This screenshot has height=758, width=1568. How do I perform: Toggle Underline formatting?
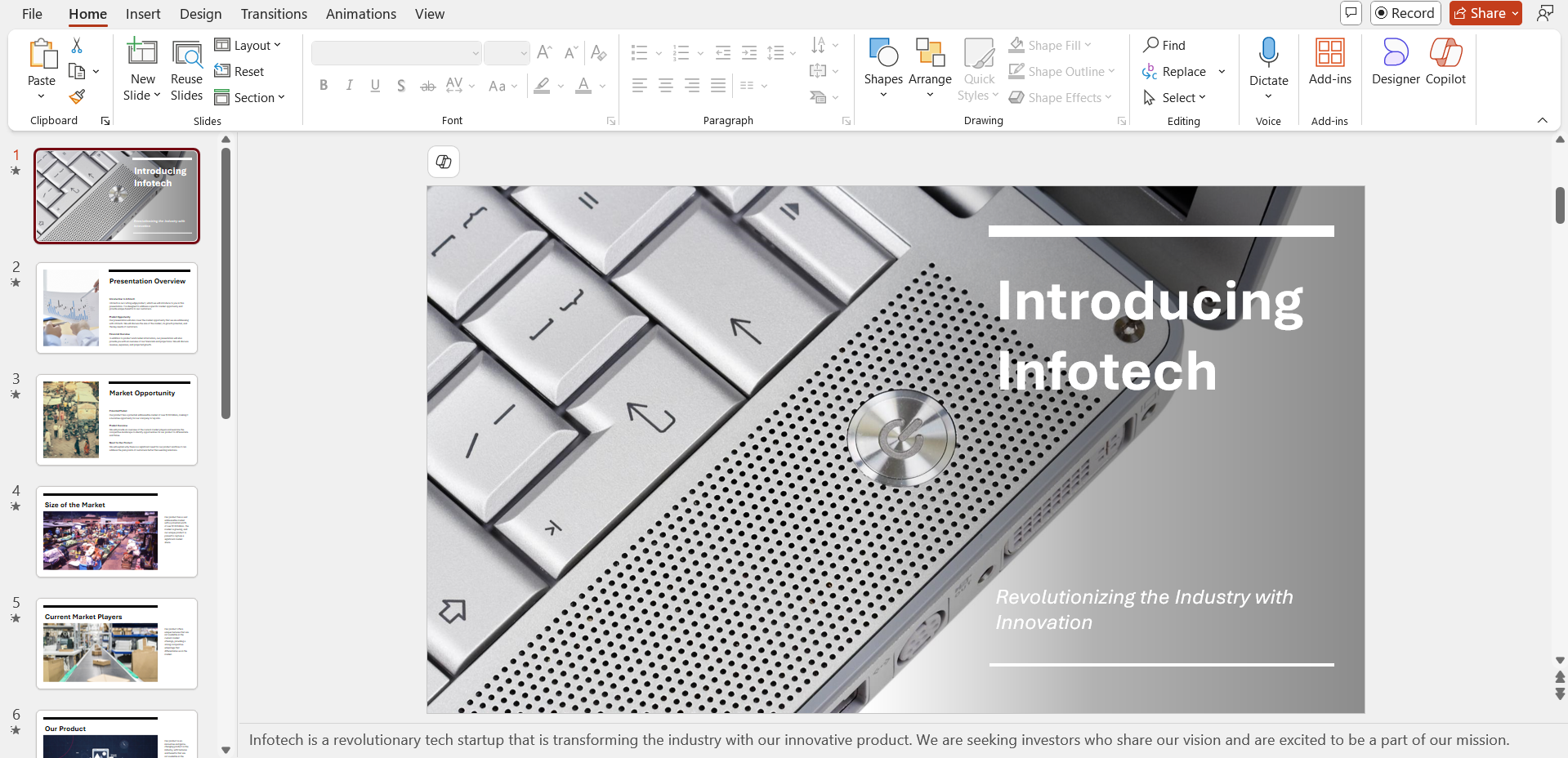coord(375,85)
